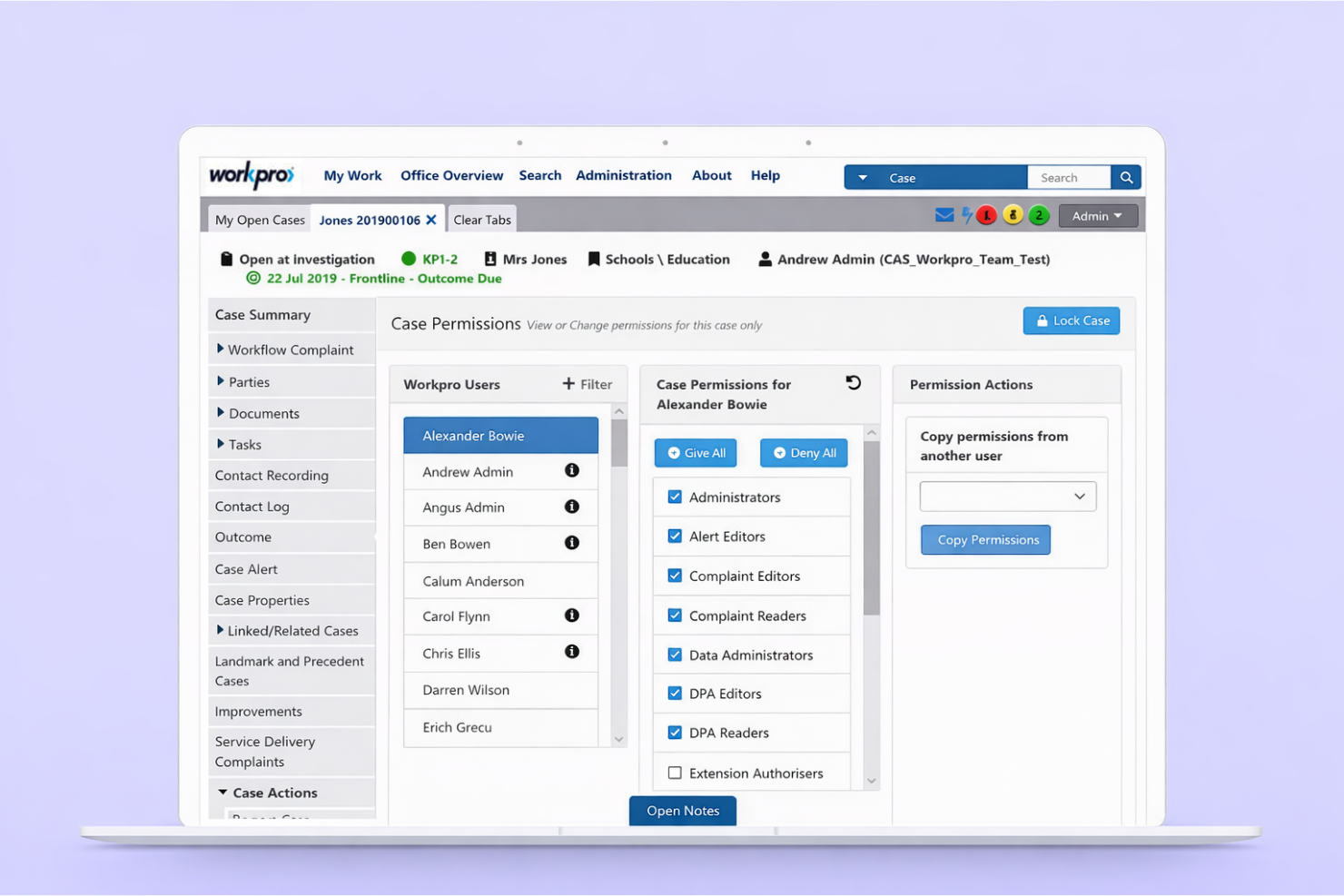This screenshot has height=896, width=1344.
Task: Enable the Extension Authorisers permission
Action: click(675, 773)
